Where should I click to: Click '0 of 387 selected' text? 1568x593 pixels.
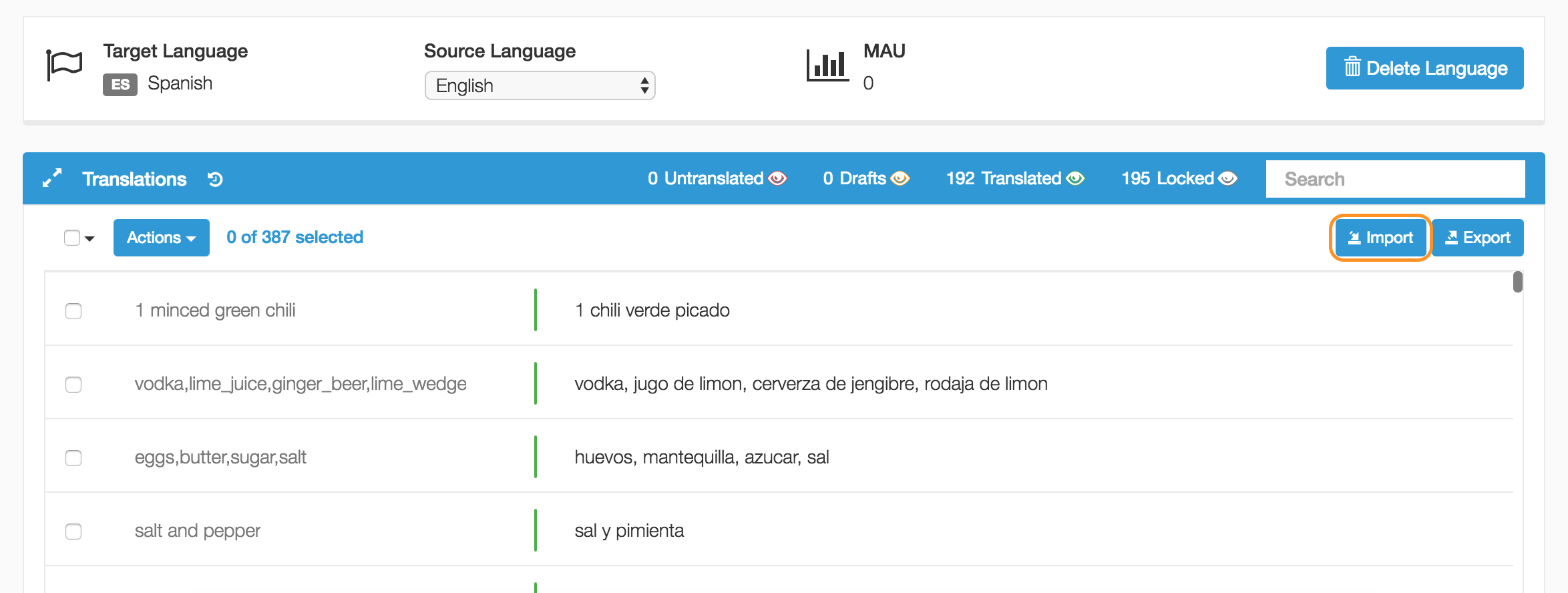[295, 237]
